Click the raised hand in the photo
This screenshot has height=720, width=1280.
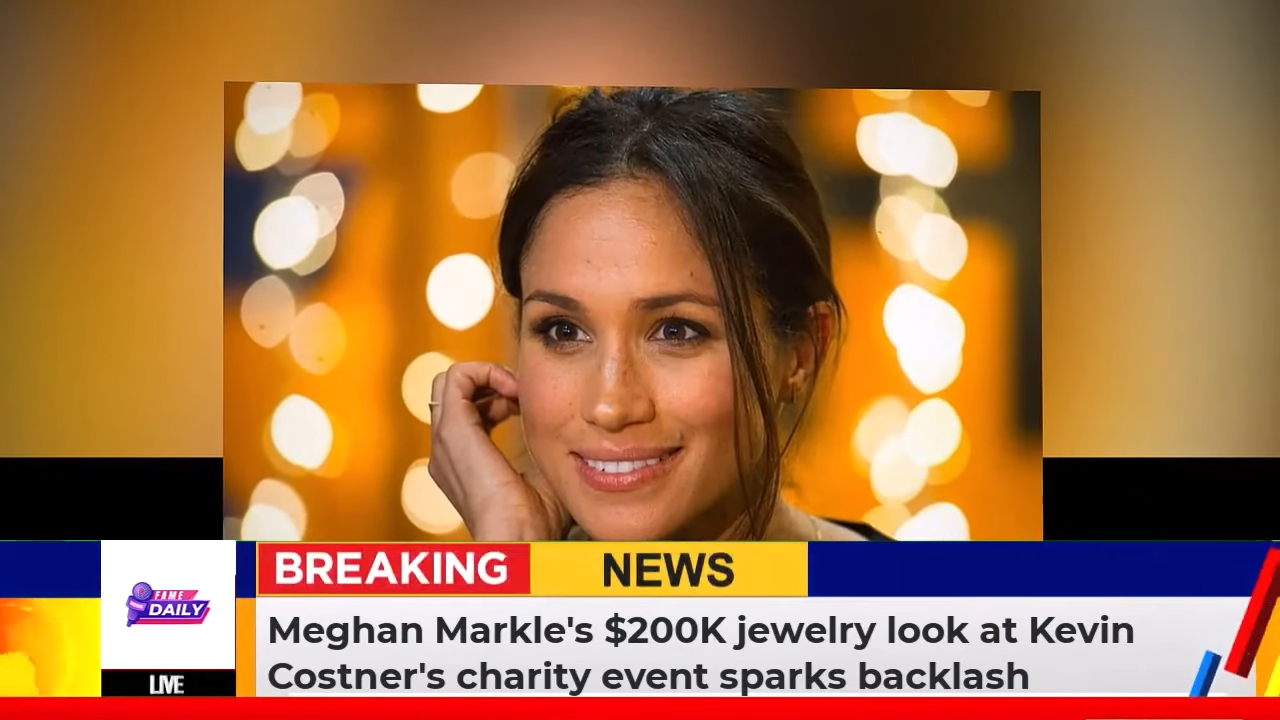(482, 440)
